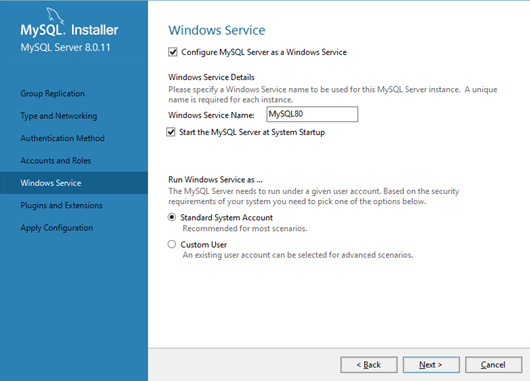Click Recommended for most scenarios text

click(x=245, y=228)
